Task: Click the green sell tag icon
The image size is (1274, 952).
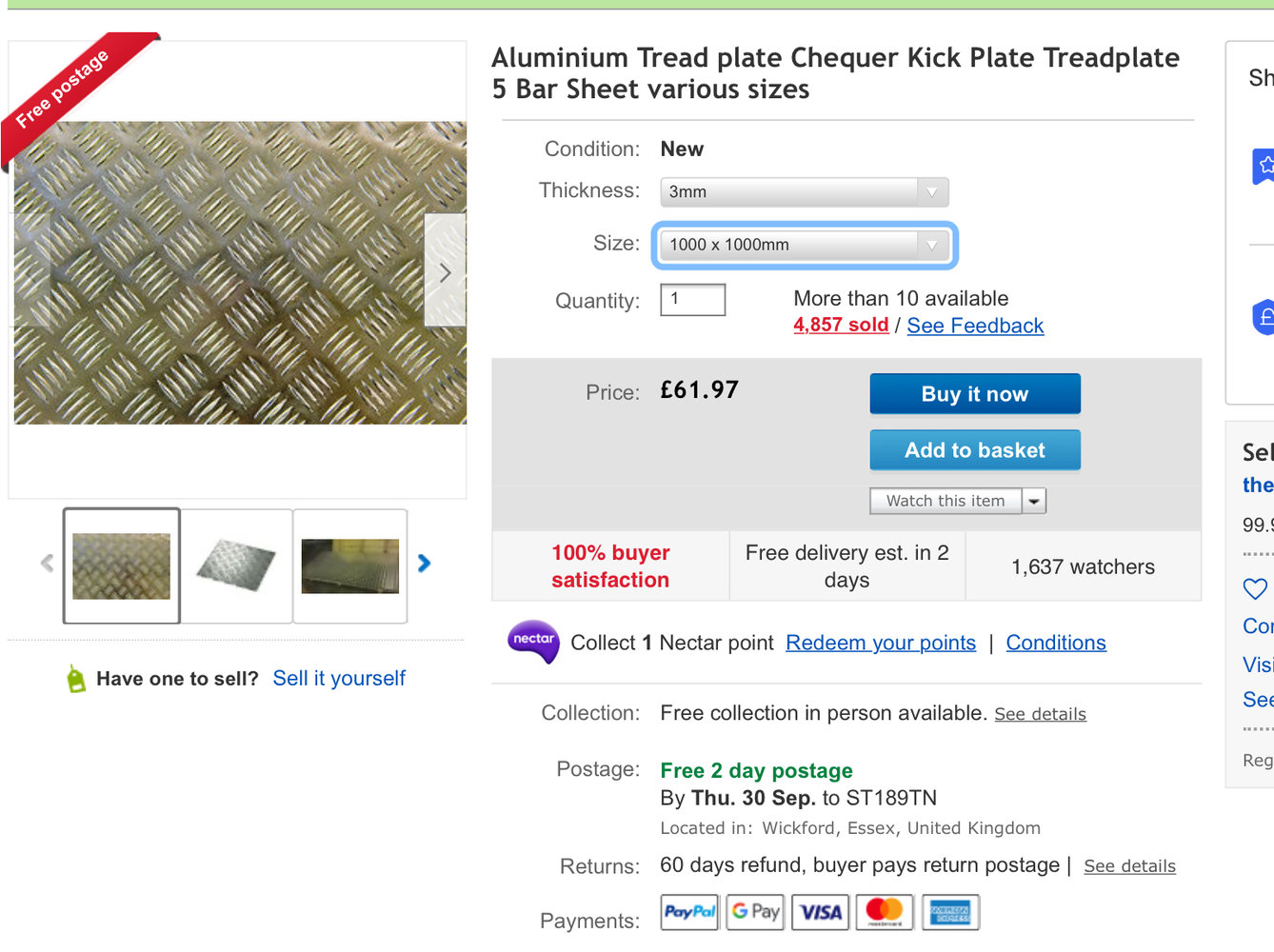Action: (x=76, y=679)
